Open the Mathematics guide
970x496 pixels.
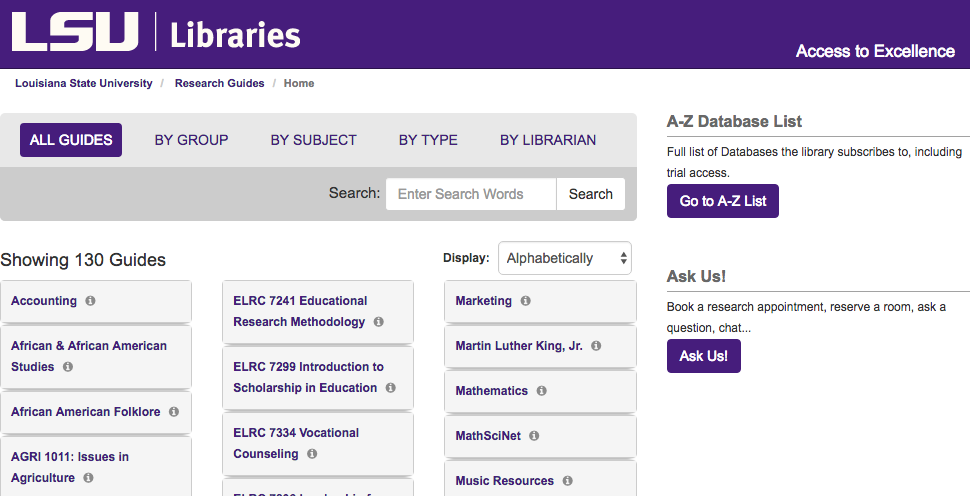[x=492, y=391]
